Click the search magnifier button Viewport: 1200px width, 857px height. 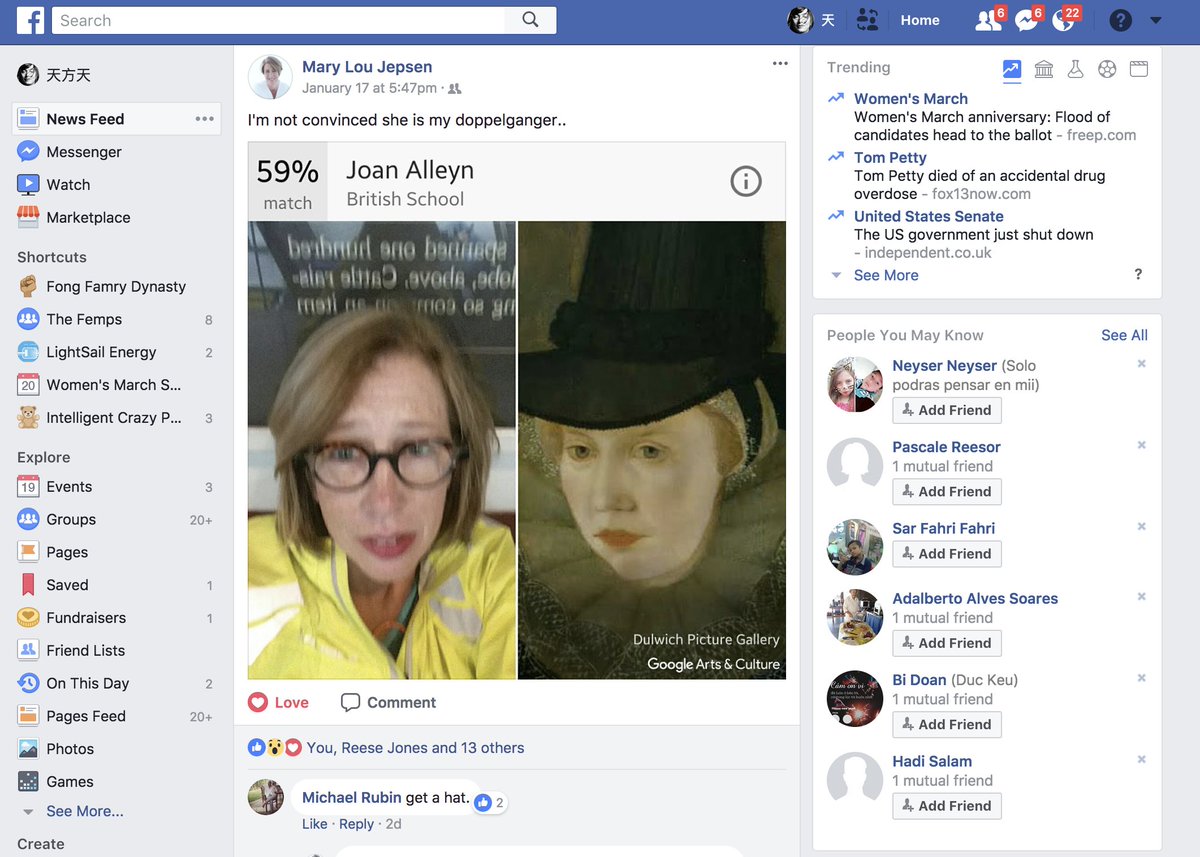tap(530, 20)
